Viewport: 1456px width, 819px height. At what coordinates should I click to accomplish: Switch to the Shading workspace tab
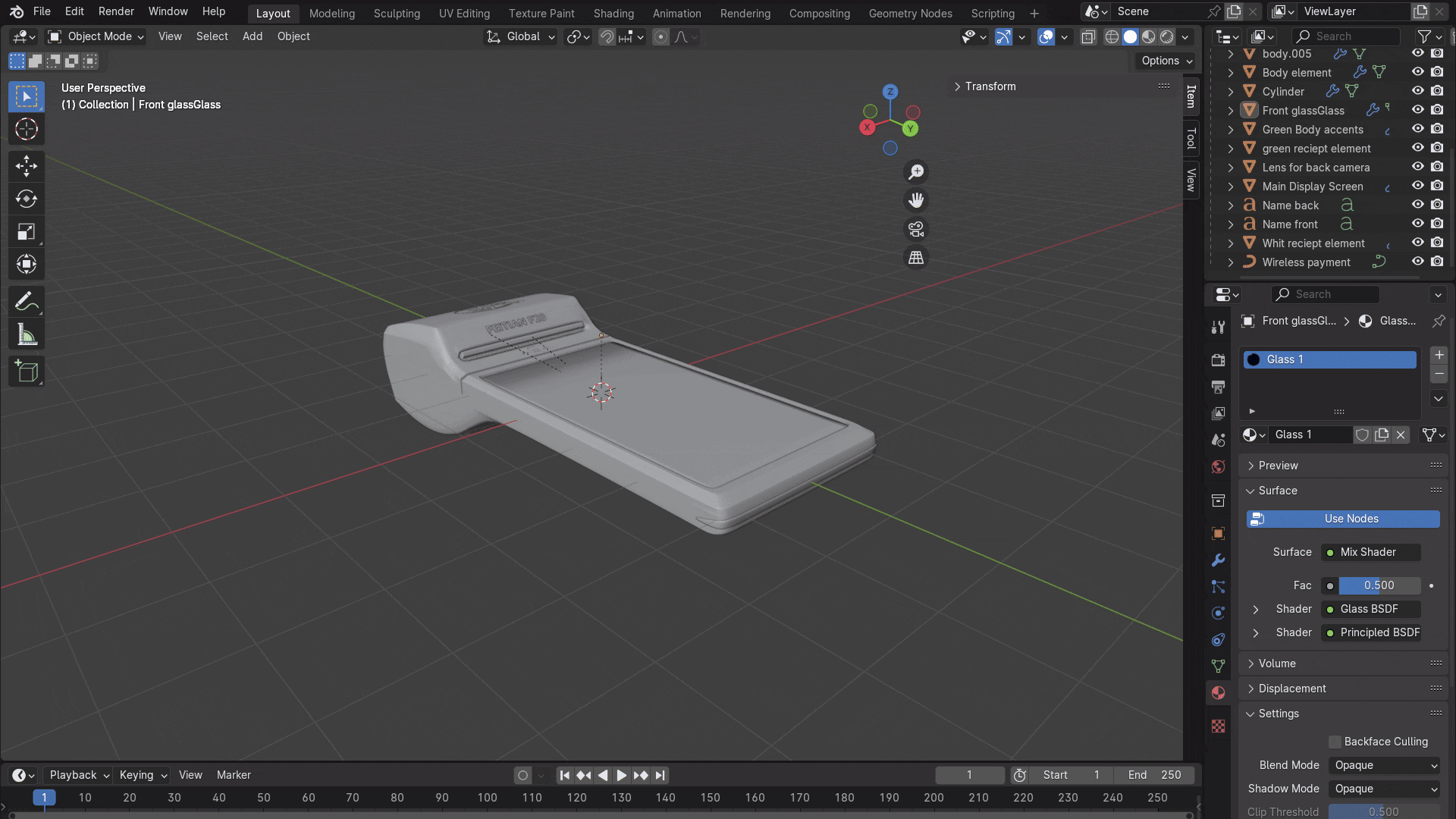click(x=613, y=13)
